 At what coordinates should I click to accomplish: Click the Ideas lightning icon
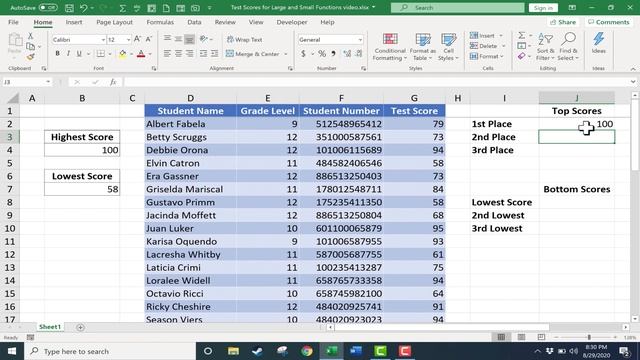(x=598, y=43)
